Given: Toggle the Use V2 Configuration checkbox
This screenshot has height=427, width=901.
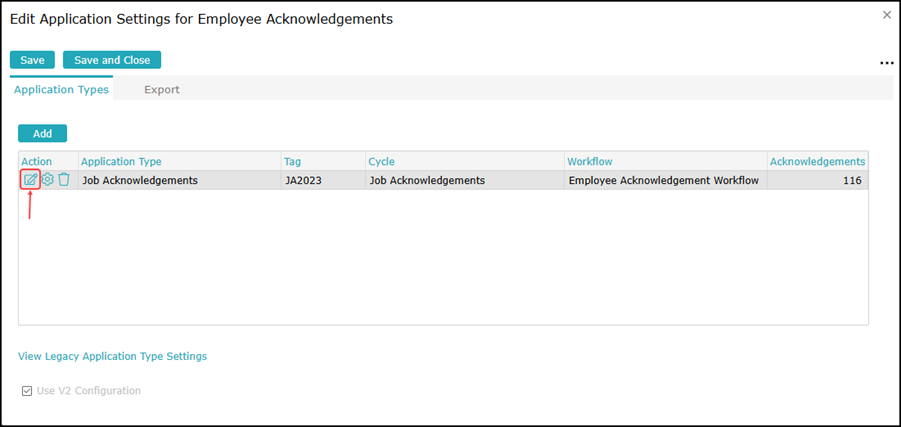Looking at the screenshot, I should [27, 391].
